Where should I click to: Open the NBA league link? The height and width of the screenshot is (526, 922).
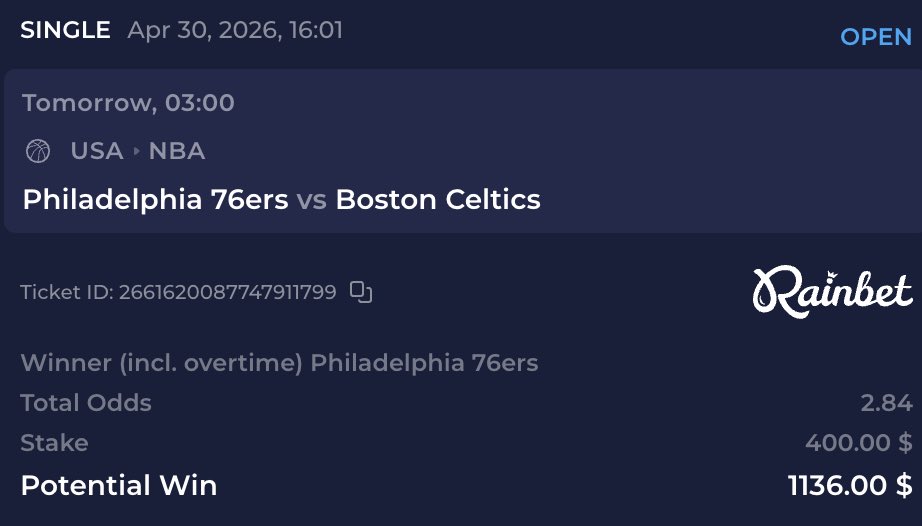(x=177, y=151)
